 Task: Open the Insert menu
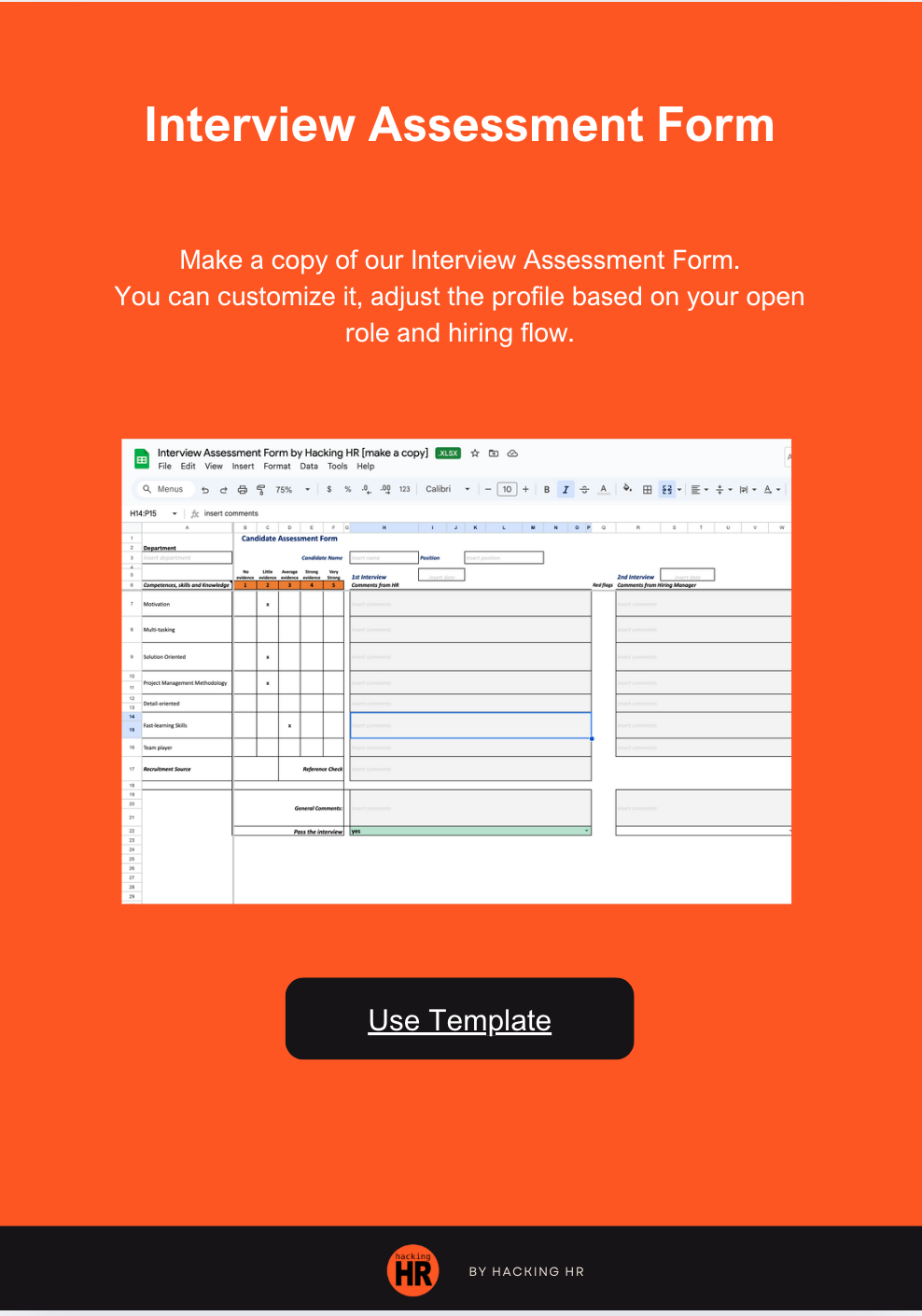coord(243,467)
